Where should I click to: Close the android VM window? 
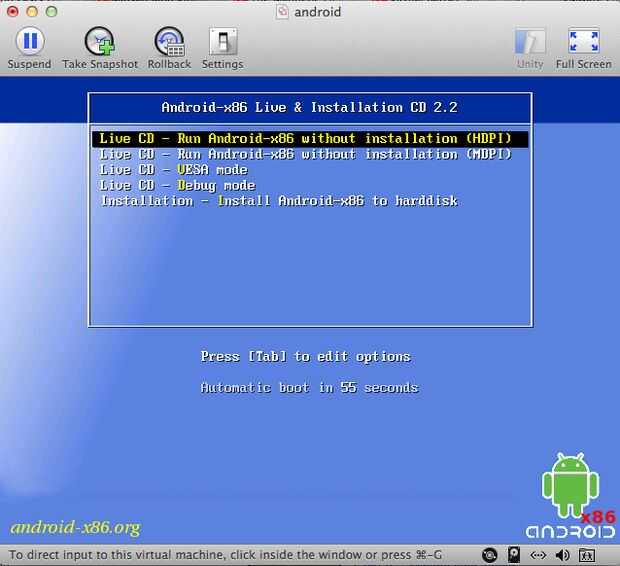pos(13,11)
